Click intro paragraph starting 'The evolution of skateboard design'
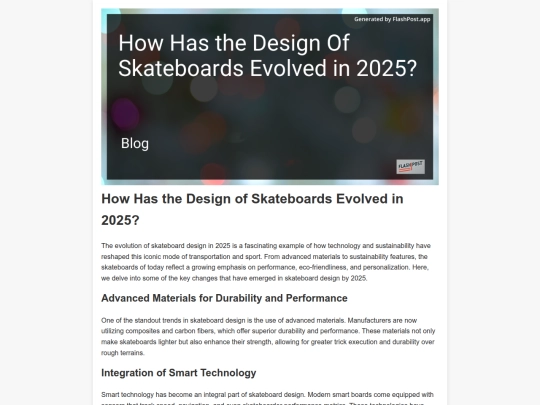This screenshot has width=540, height=405. tap(266, 262)
